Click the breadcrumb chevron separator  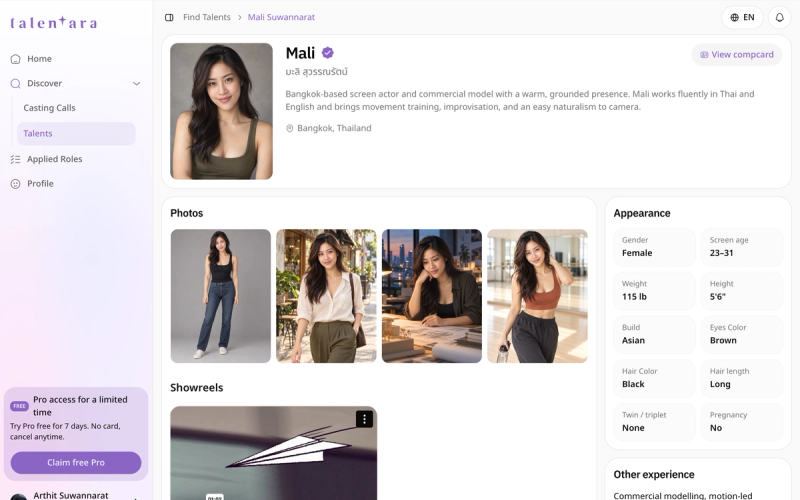239,17
